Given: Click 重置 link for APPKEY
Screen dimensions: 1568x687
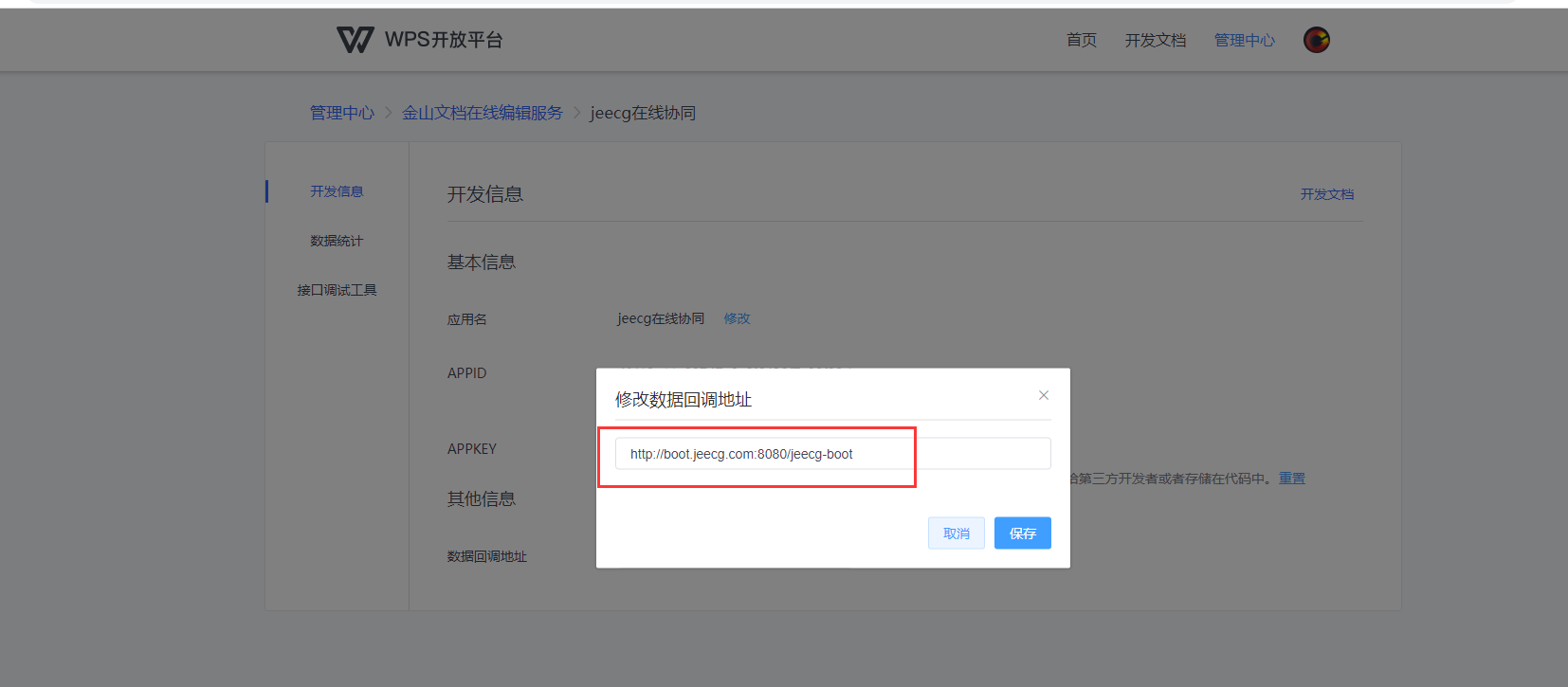Looking at the screenshot, I should [x=1292, y=479].
